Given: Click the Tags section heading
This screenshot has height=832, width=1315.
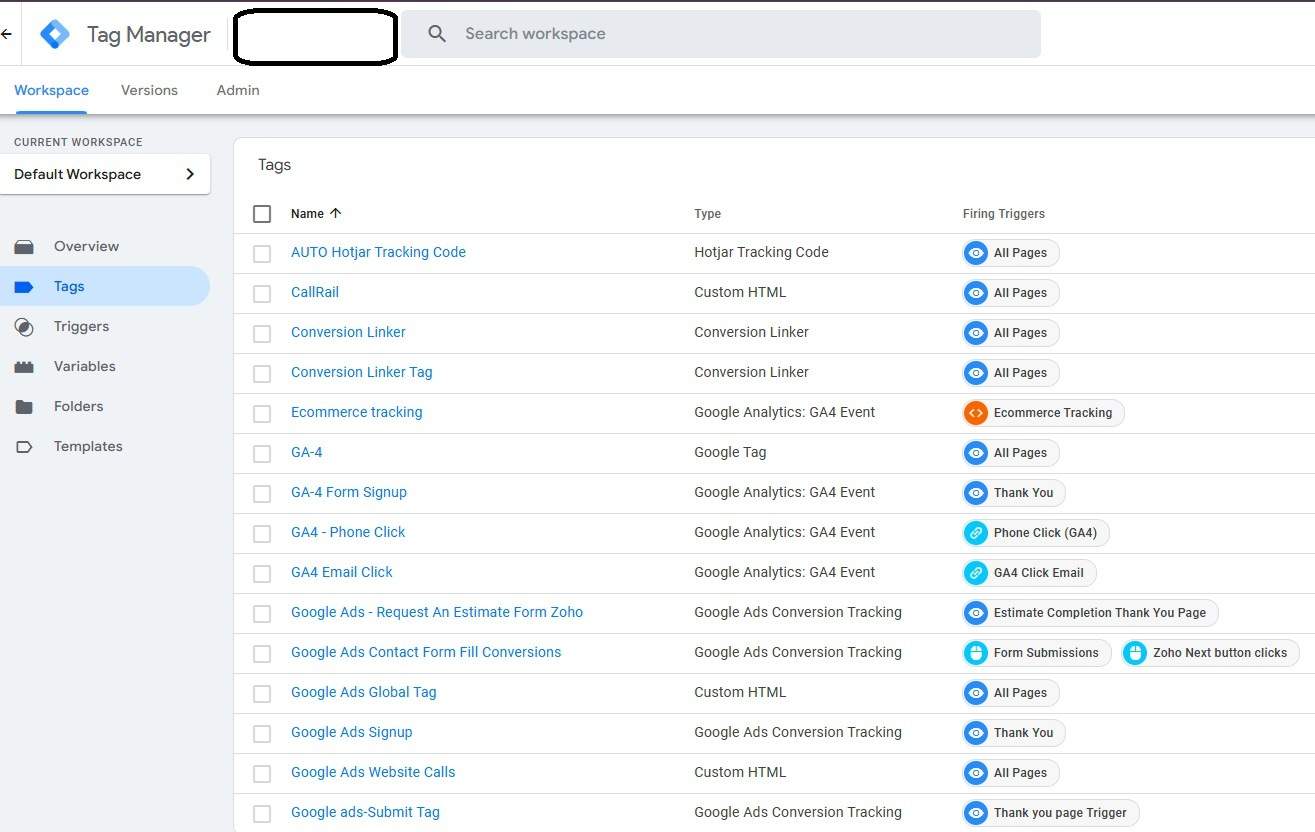Looking at the screenshot, I should (274, 165).
